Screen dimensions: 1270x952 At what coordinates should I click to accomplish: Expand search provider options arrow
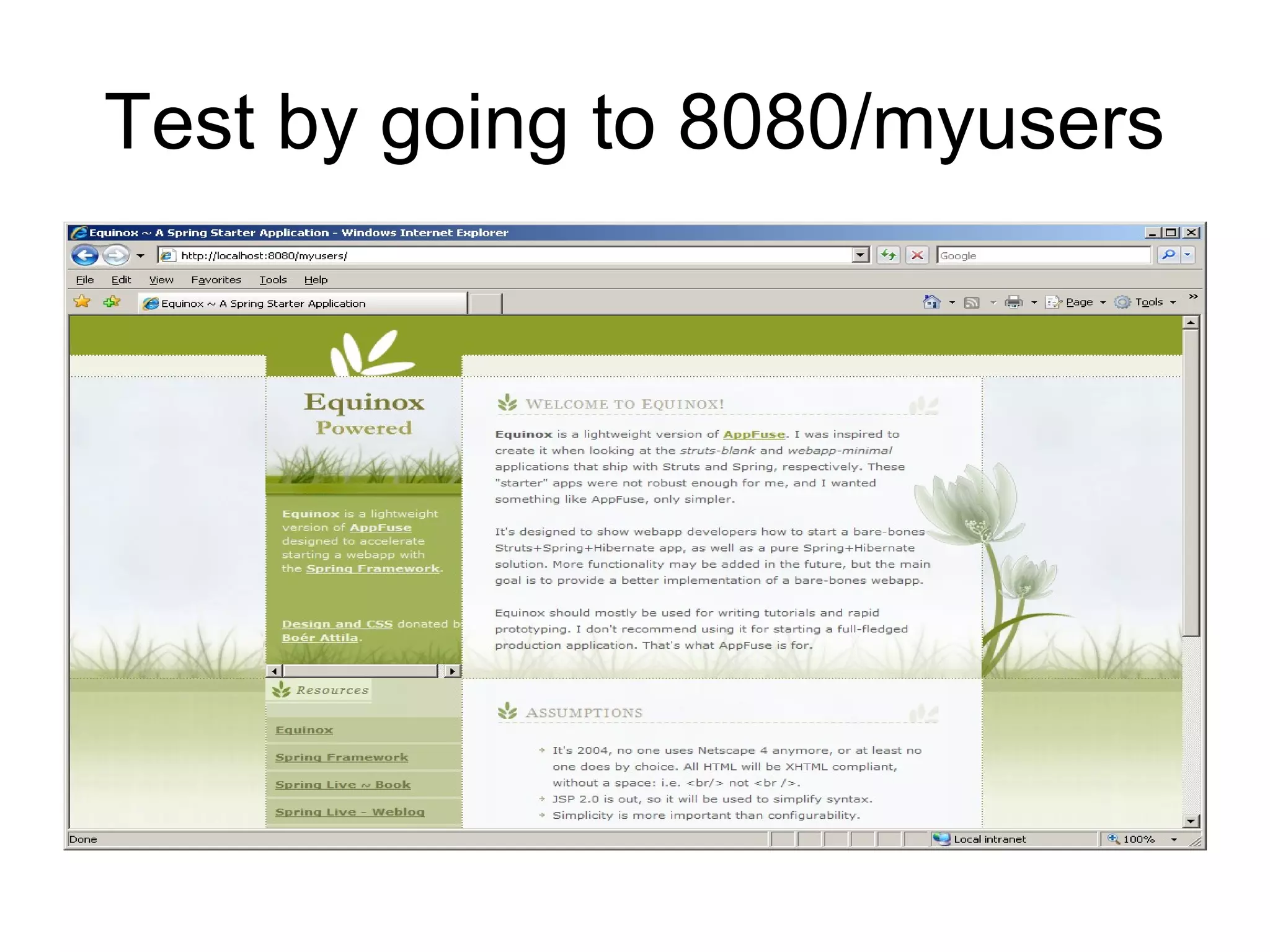coord(1188,255)
